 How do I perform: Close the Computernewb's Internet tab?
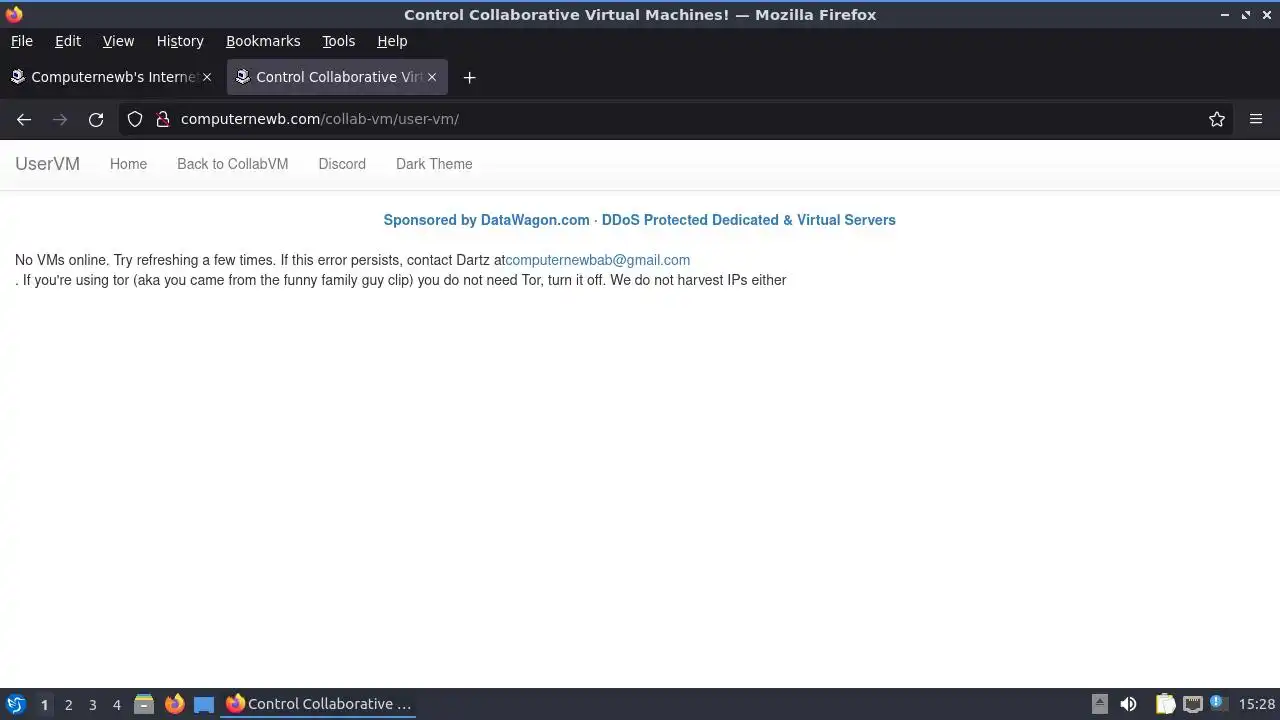click(x=207, y=77)
